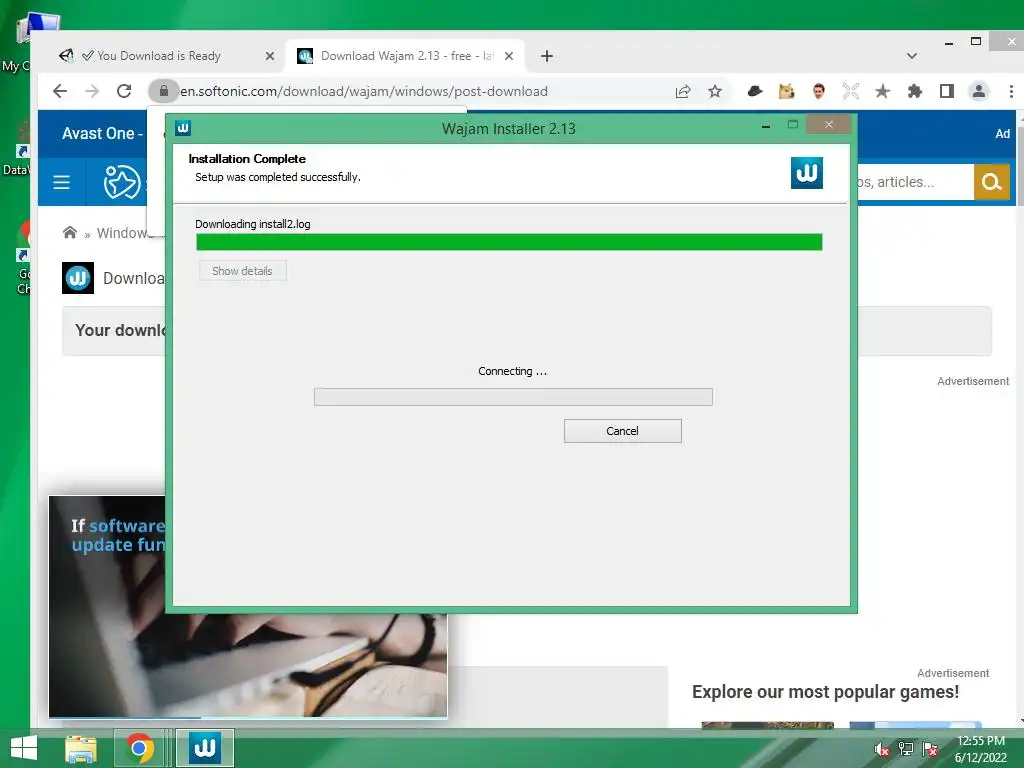
Task: Open Softonic hamburger menu
Action: pos(61,182)
